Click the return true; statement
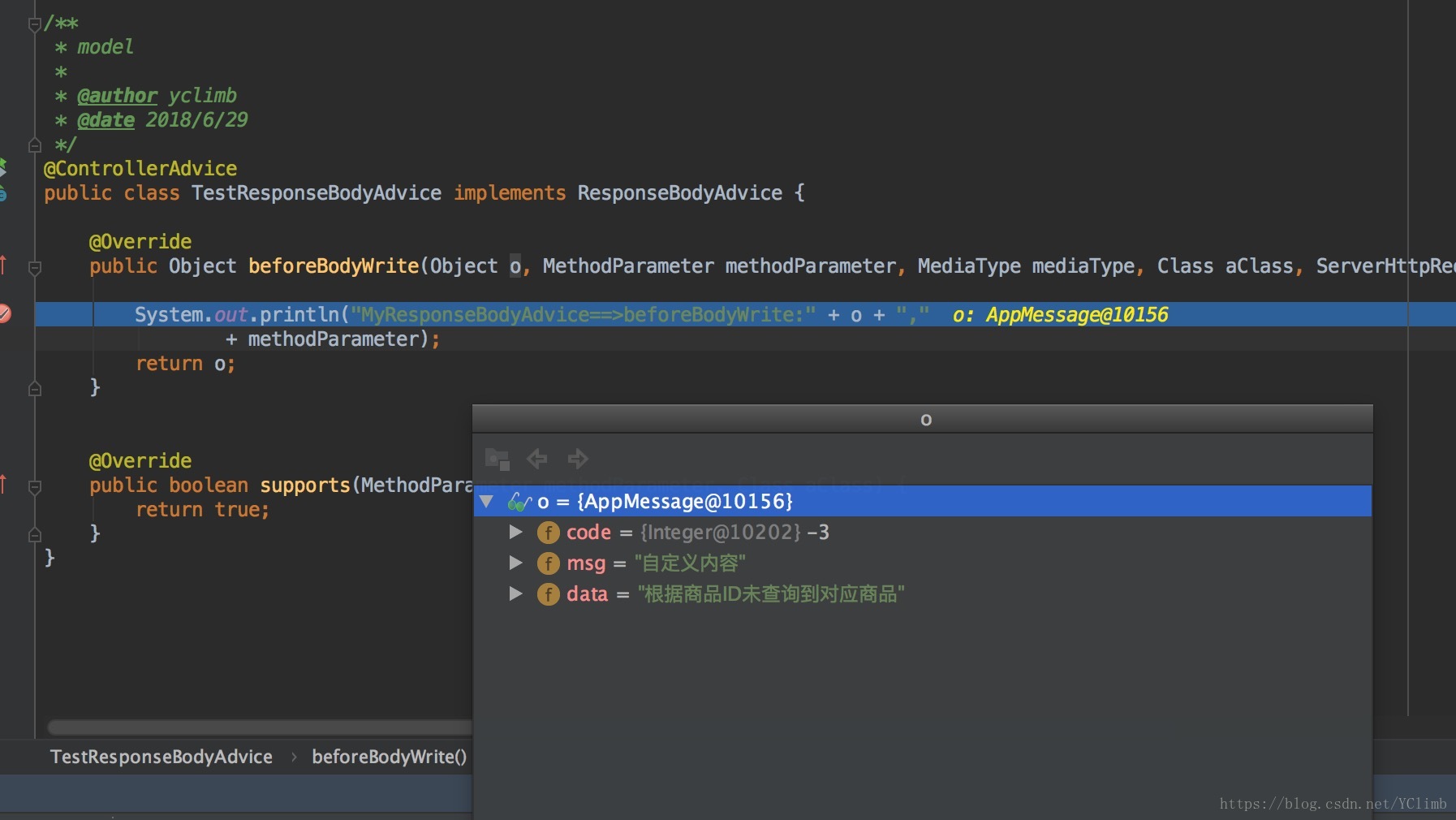1456x820 pixels. [x=202, y=510]
